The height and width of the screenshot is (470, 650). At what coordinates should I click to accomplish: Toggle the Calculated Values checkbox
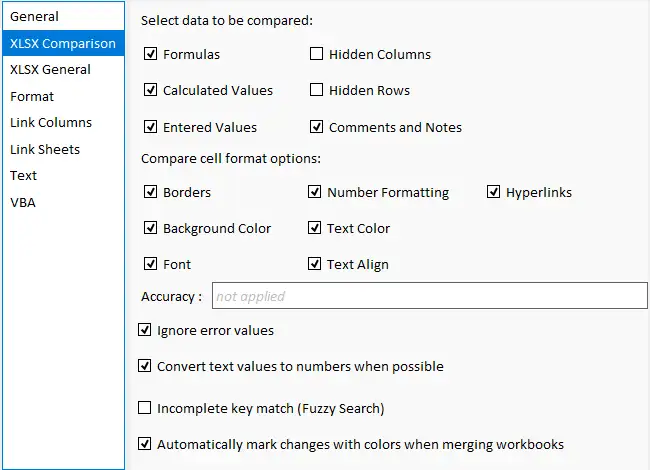click(x=150, y=90)
